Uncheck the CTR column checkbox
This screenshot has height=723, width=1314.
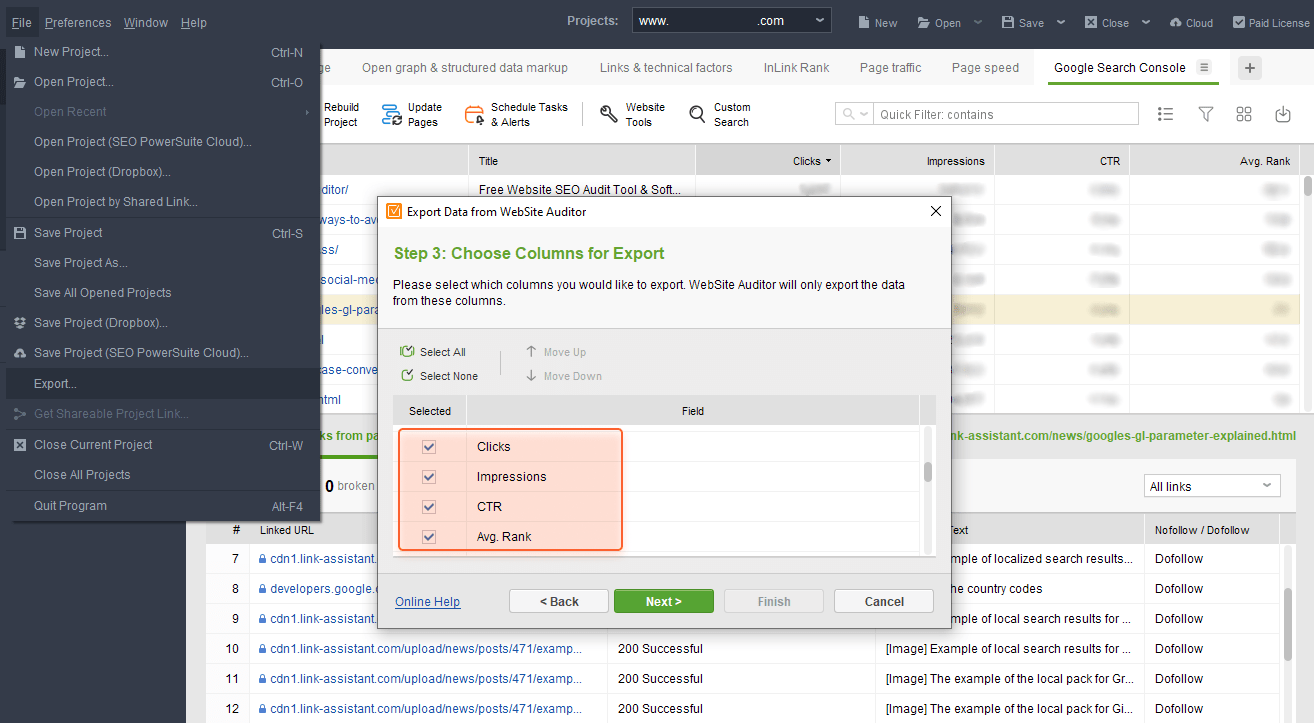[429, 507]
